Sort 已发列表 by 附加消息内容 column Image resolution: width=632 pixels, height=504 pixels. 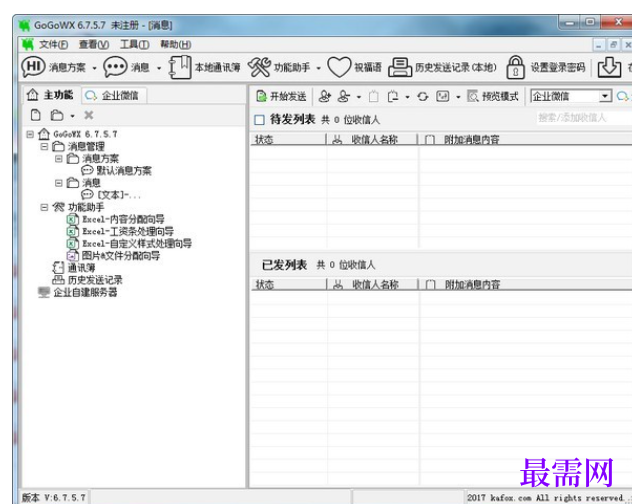tap(525, 285)
